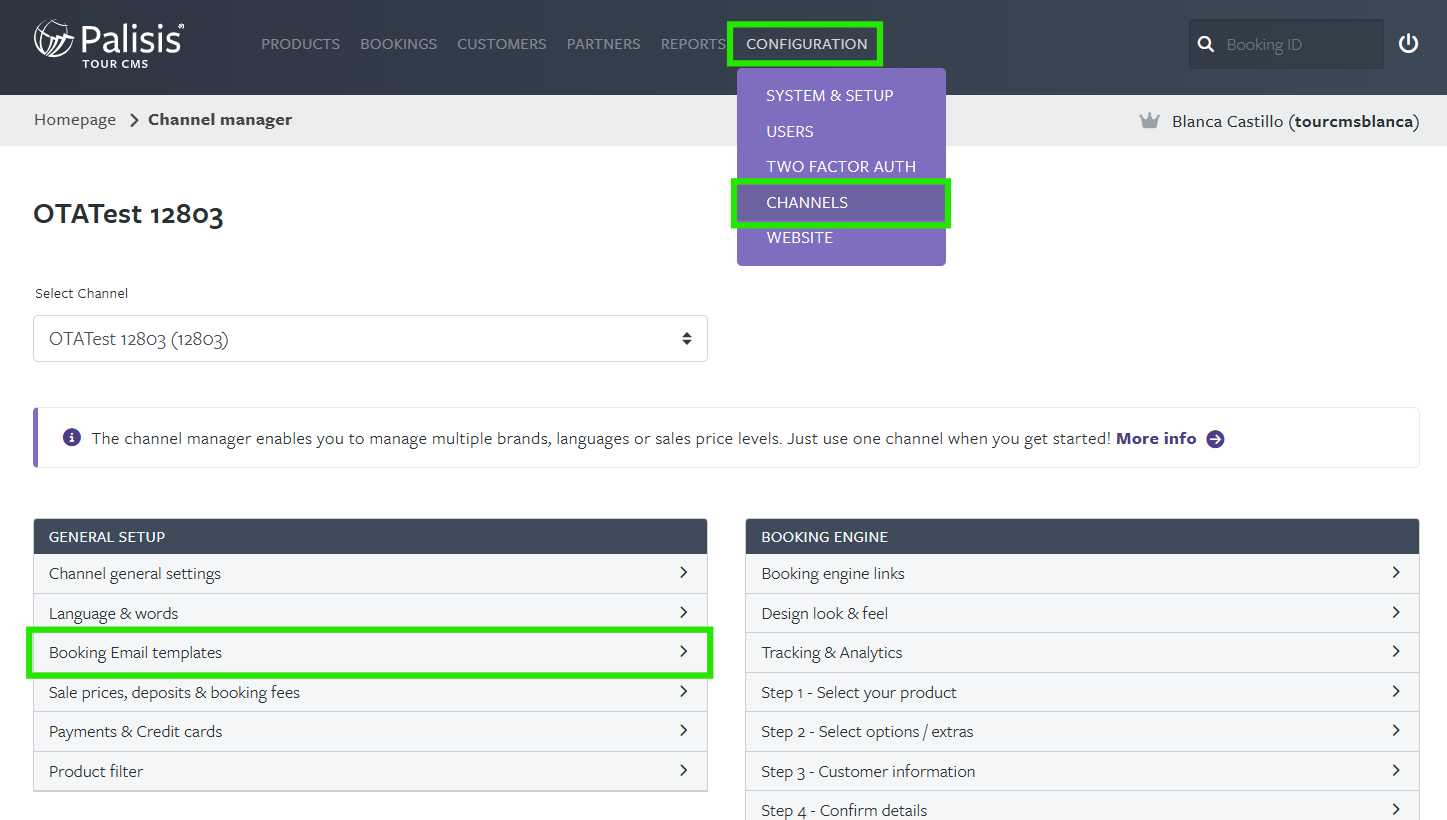
Task: Open Payments & Credit cards
Action: 370,732
